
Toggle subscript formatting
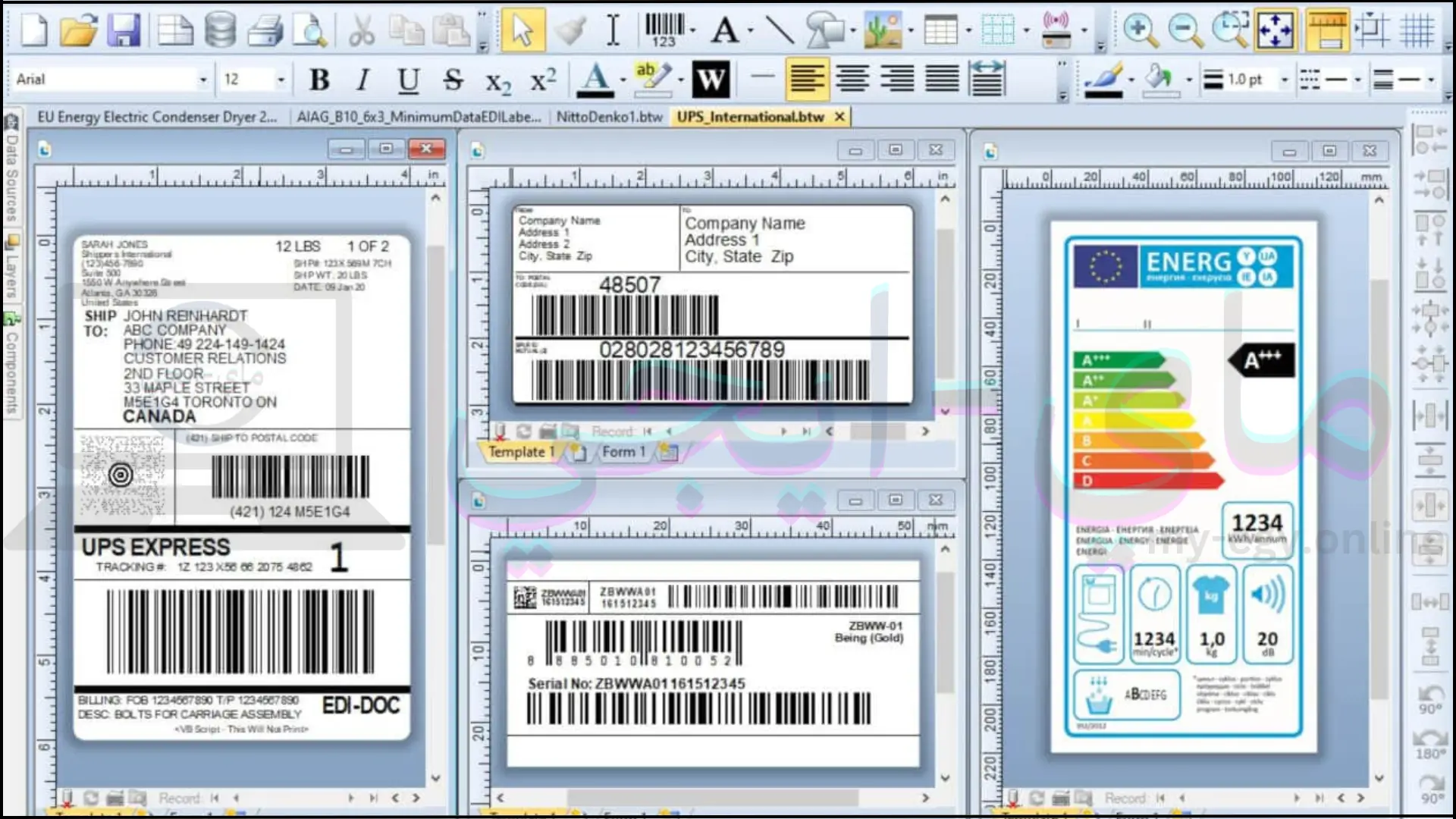pos(498,80)
